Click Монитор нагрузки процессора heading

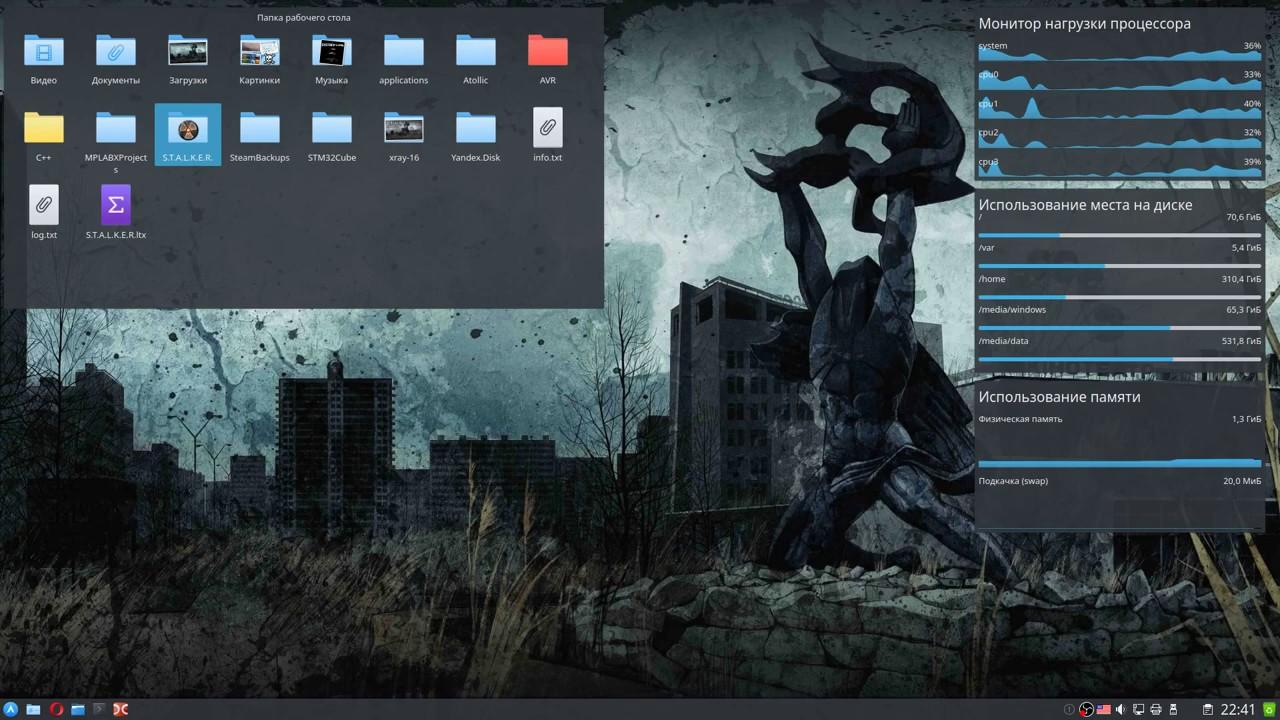pos(1084,23)
